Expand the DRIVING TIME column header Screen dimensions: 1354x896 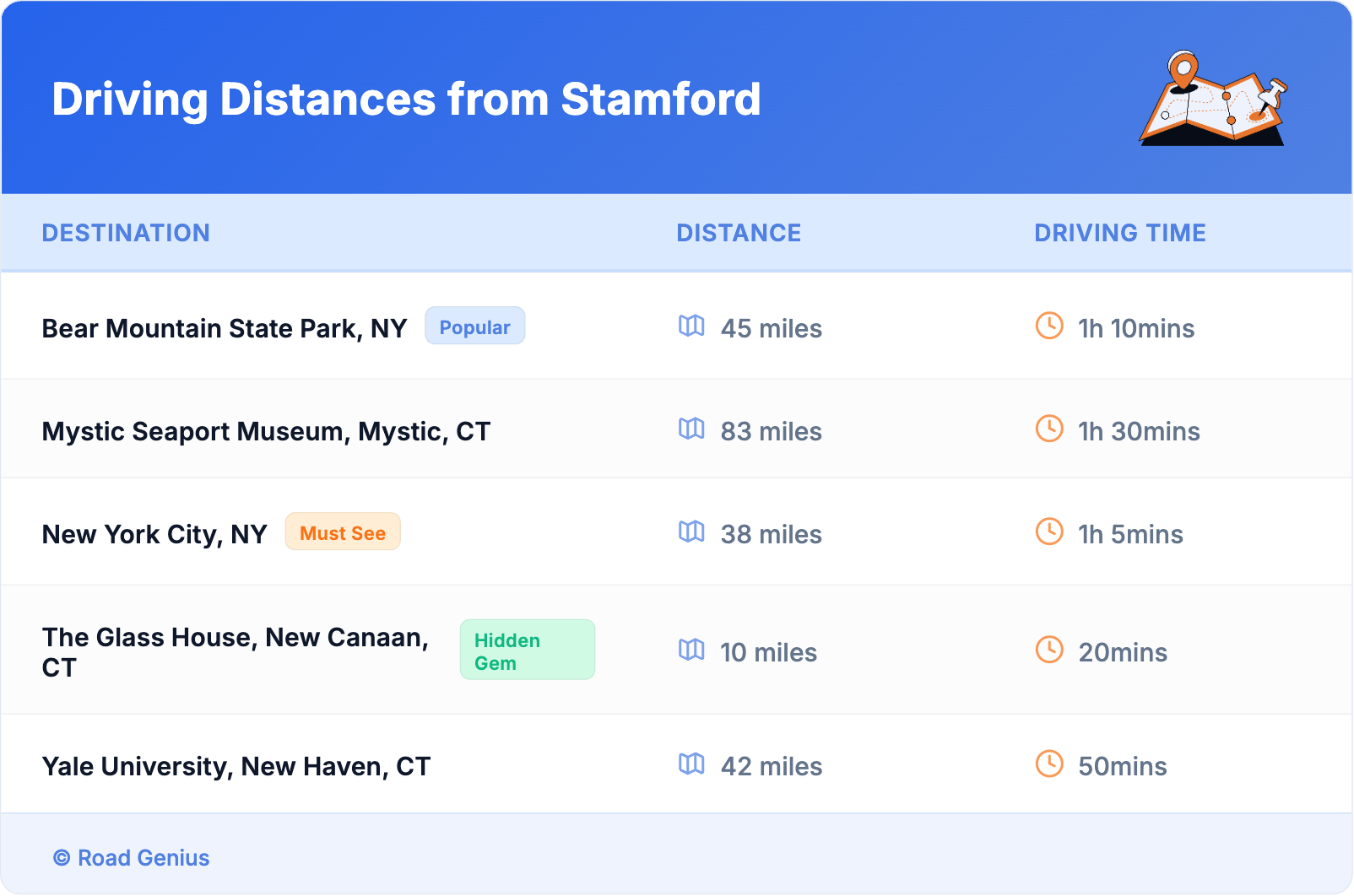coord(1120,233)
